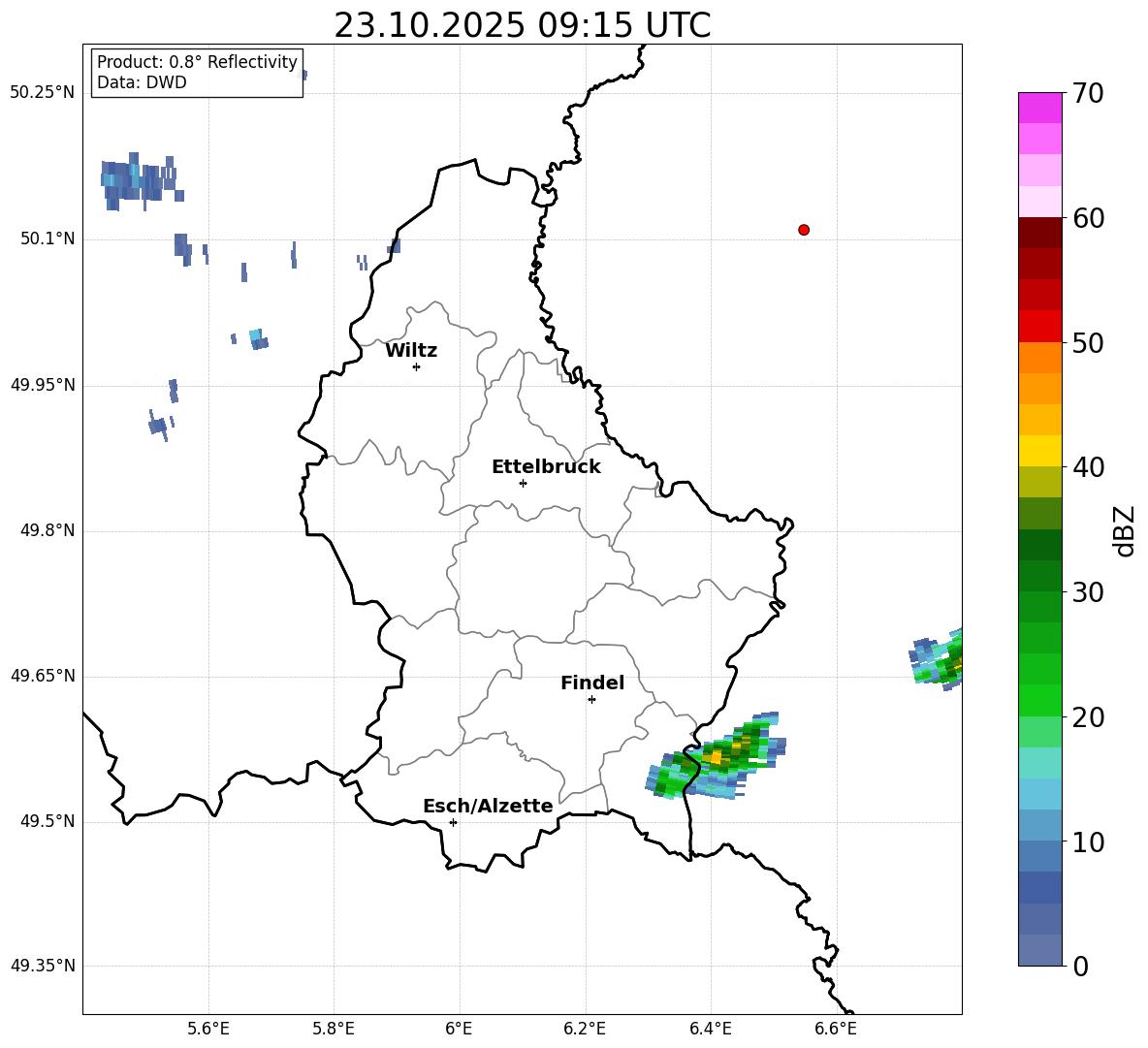Viewport: 1148px width, 1048px height.
Task: Click the cross marker below Wiltz
Action: [417, 366]
